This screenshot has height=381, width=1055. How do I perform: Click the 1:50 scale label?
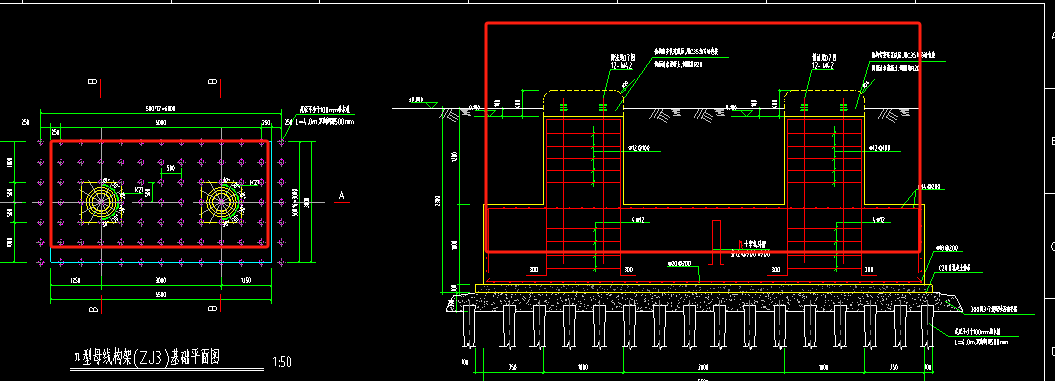click(x=282, y=362)
